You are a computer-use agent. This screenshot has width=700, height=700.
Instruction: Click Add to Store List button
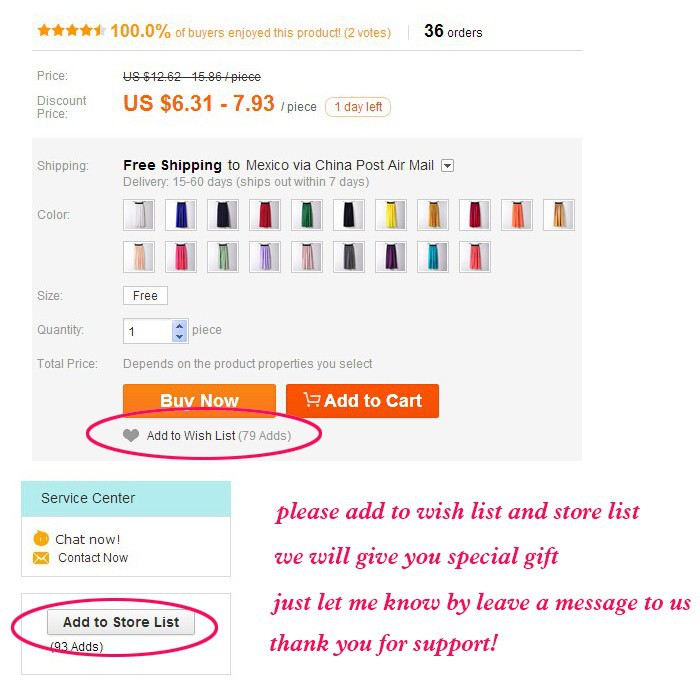[x=121, y=622]
